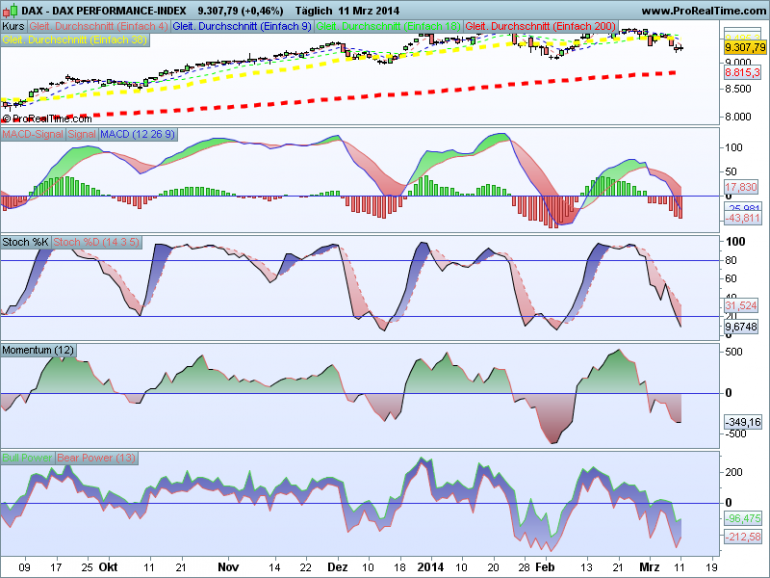This screenshot has height=578, width=770.
Task: Click the DAX - DAX PERFORMANCE-INDEX title
Action: (104, 10)
